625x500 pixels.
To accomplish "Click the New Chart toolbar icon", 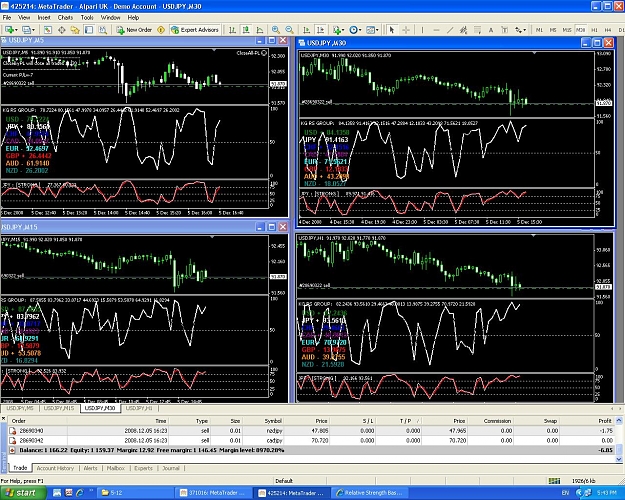I will (9, 30).
